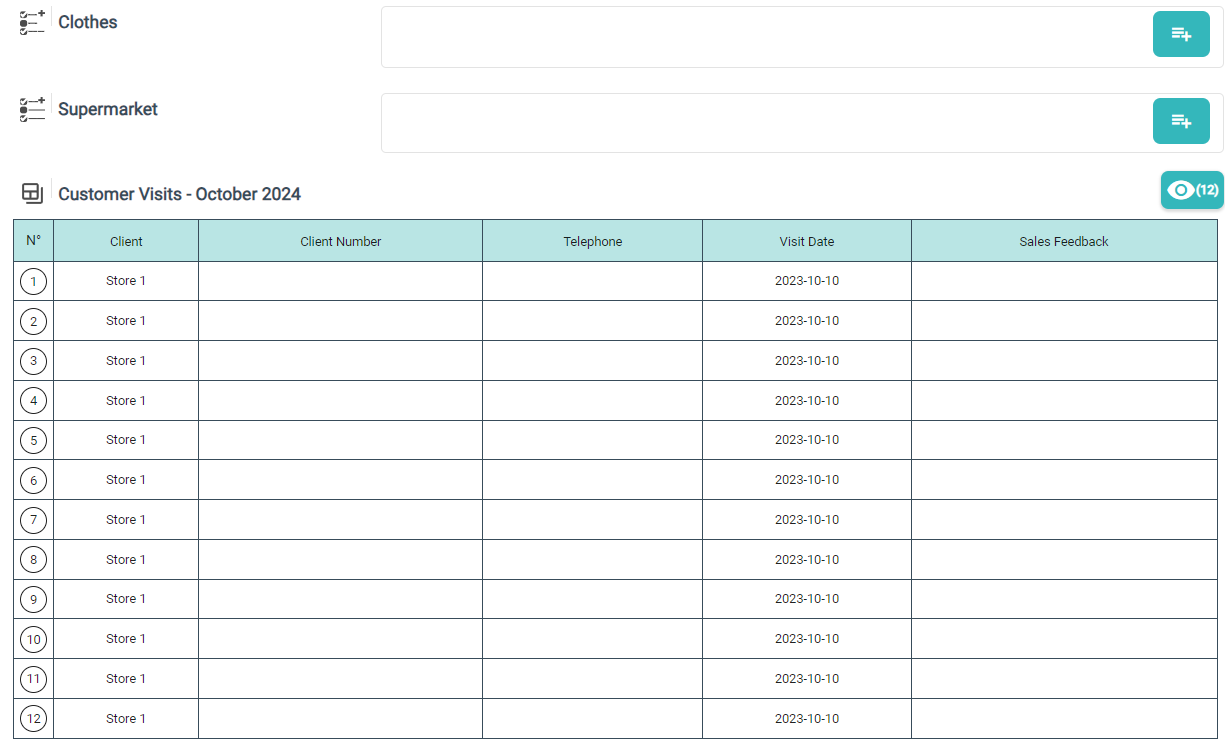Click the checklist icon beside Supermarket label
The height and width of the screenshot is (748, 1225).
32,109
